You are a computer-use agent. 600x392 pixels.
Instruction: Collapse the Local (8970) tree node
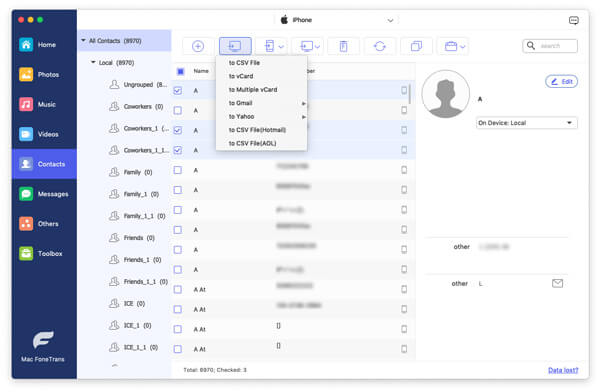coord(93,62)
